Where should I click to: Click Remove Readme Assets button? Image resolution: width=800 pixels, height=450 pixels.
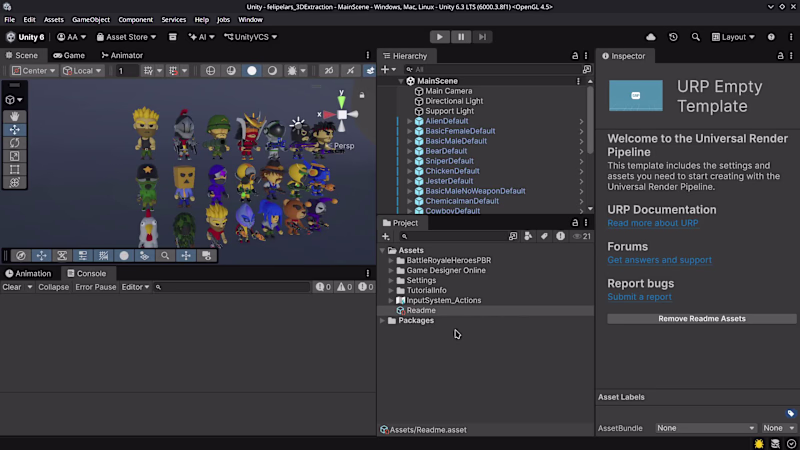[702, 318]
